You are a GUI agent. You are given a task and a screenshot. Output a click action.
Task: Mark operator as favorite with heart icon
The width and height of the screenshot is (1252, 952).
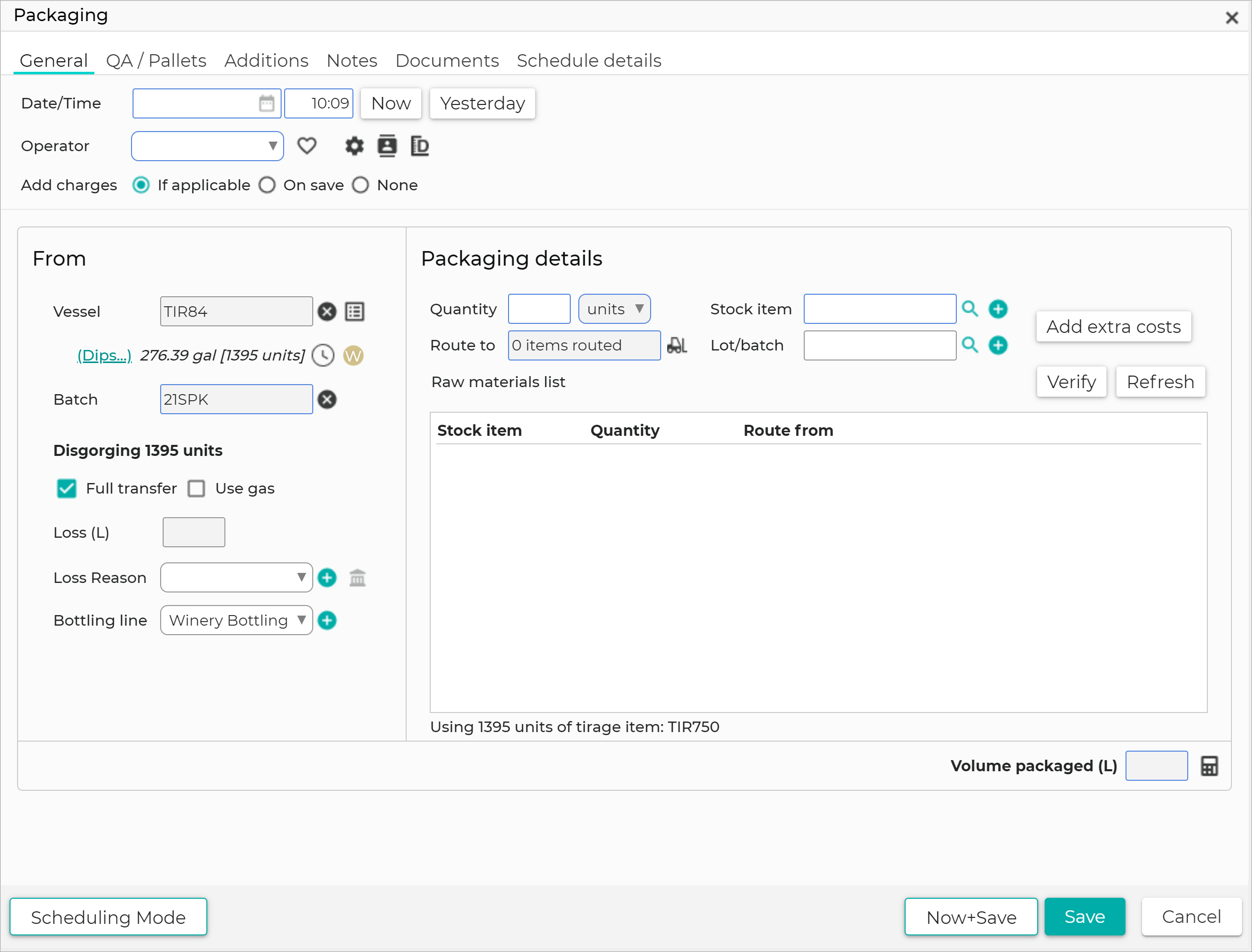coord(307,146)
